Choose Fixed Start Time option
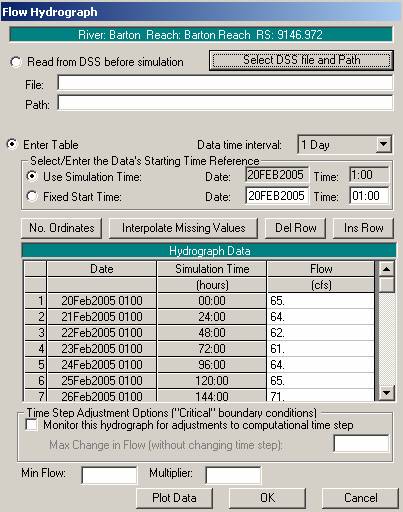403x512 pixels. 32,196
